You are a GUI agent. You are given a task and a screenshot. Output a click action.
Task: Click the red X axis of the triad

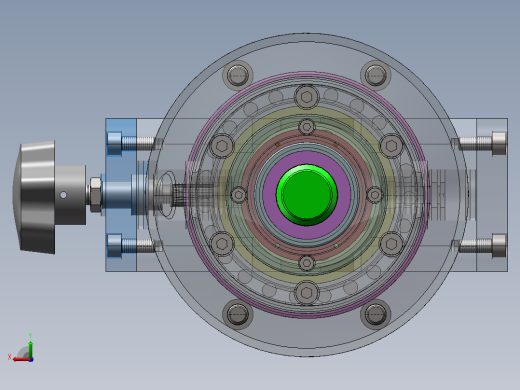point(22,359)
